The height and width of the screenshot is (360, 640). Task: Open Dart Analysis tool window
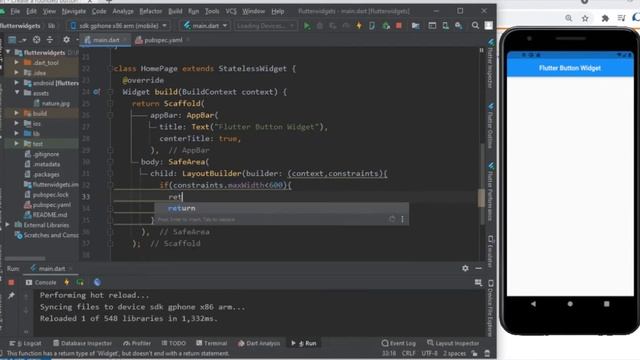259,343
